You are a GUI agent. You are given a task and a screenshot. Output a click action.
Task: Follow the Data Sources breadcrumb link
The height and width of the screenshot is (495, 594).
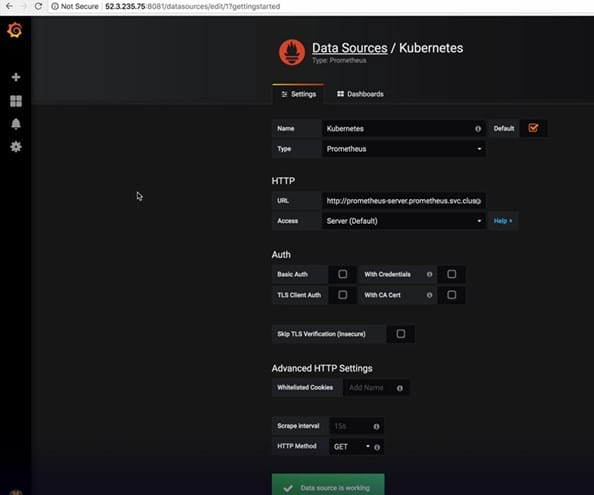pos(350,48)
